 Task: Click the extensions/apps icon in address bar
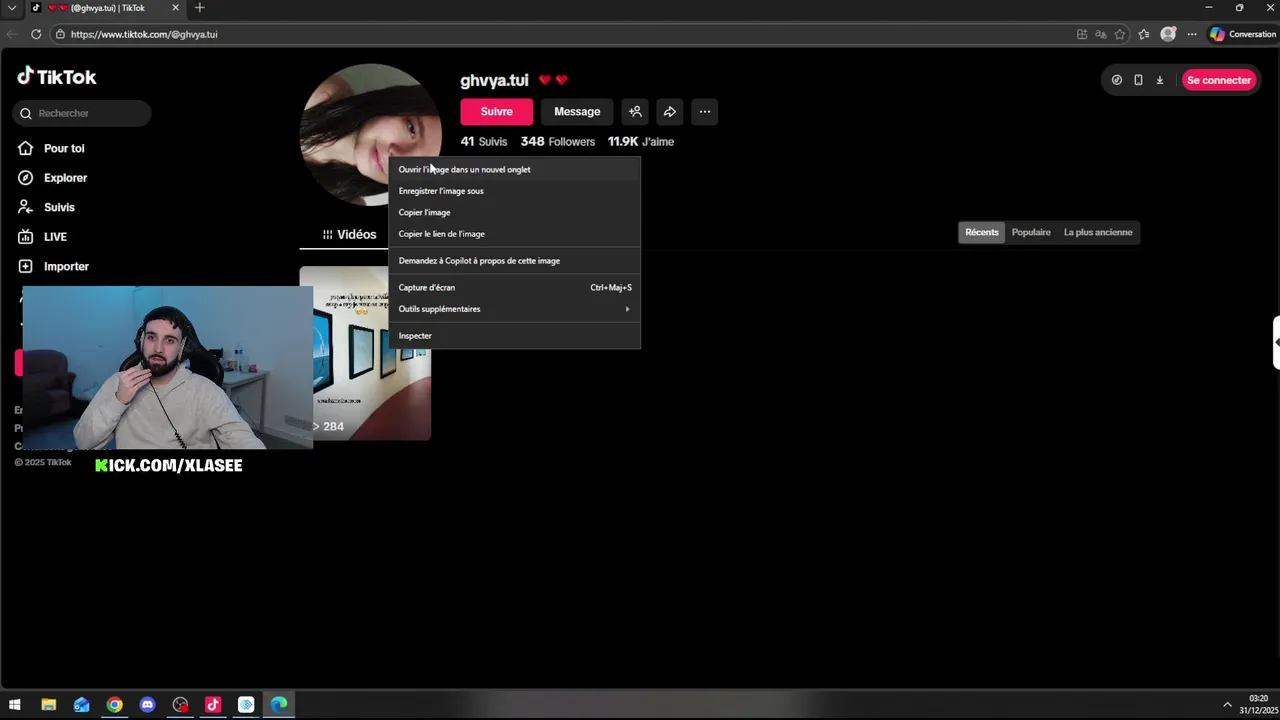(1082, 34)
